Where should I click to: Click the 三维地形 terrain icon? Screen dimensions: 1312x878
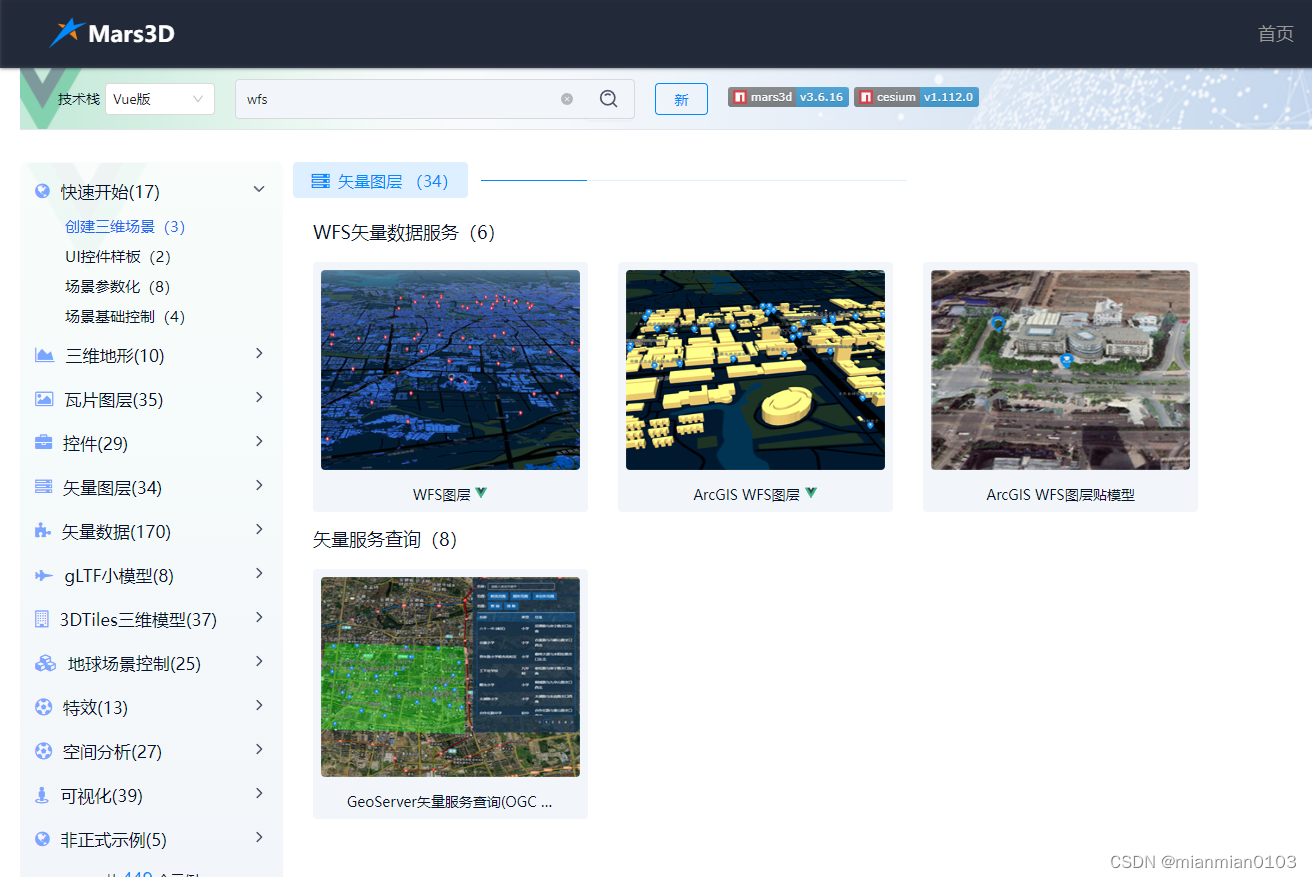click(x=44, y=356)
